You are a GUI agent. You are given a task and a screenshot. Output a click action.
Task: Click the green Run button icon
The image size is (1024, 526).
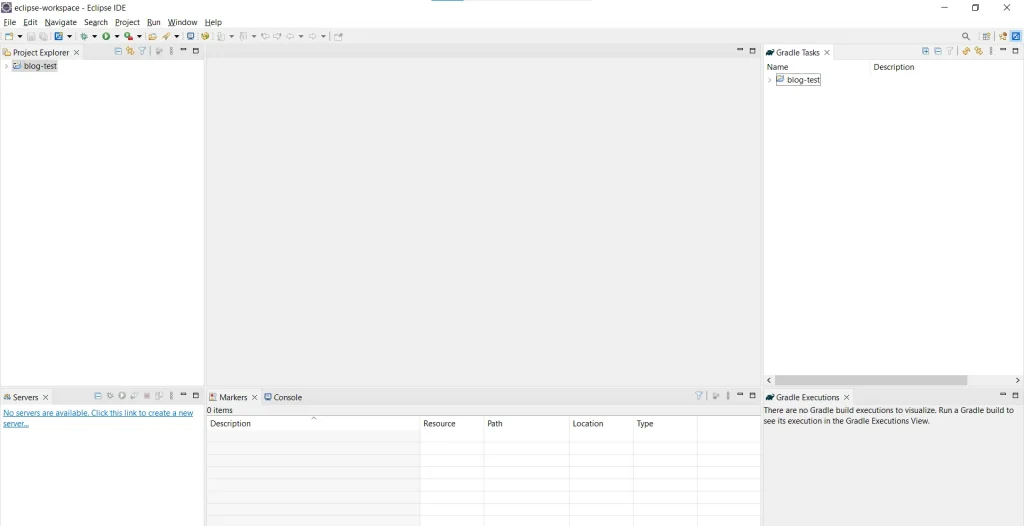coord(106,37)
